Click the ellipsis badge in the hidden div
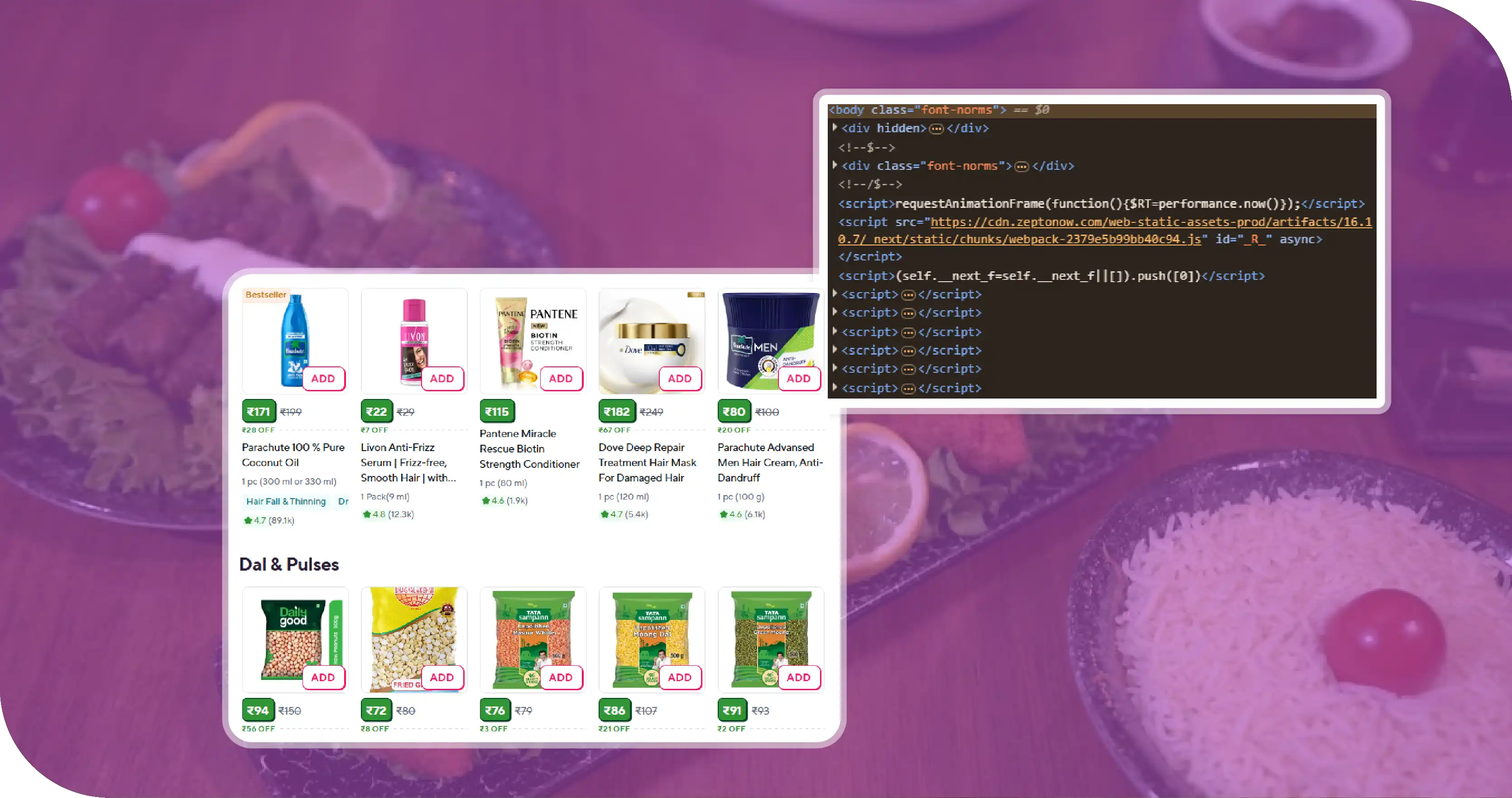This screenshot has height=798, width=1512. (936, 129)
